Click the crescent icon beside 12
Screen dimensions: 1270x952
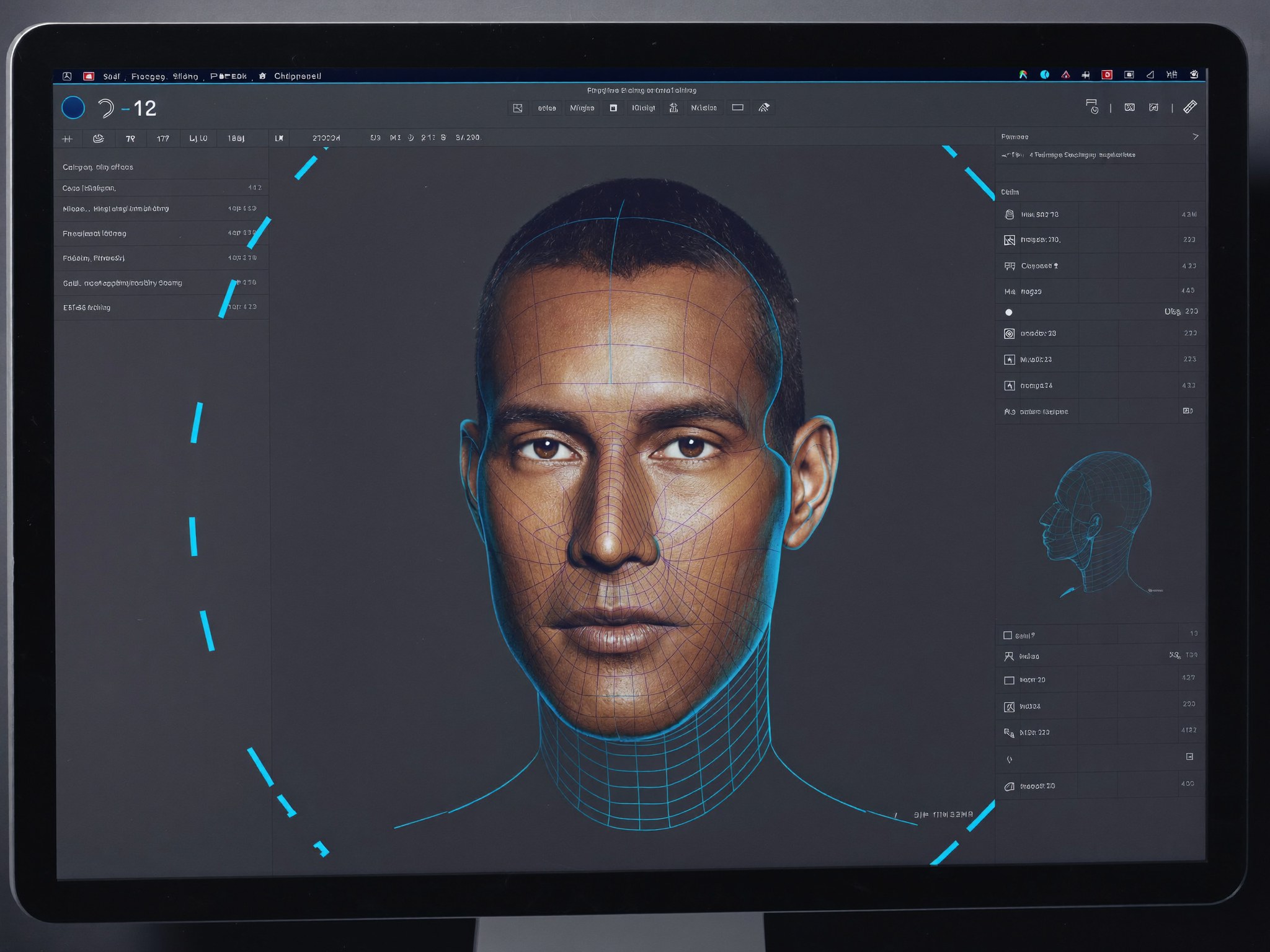point(106,108)
